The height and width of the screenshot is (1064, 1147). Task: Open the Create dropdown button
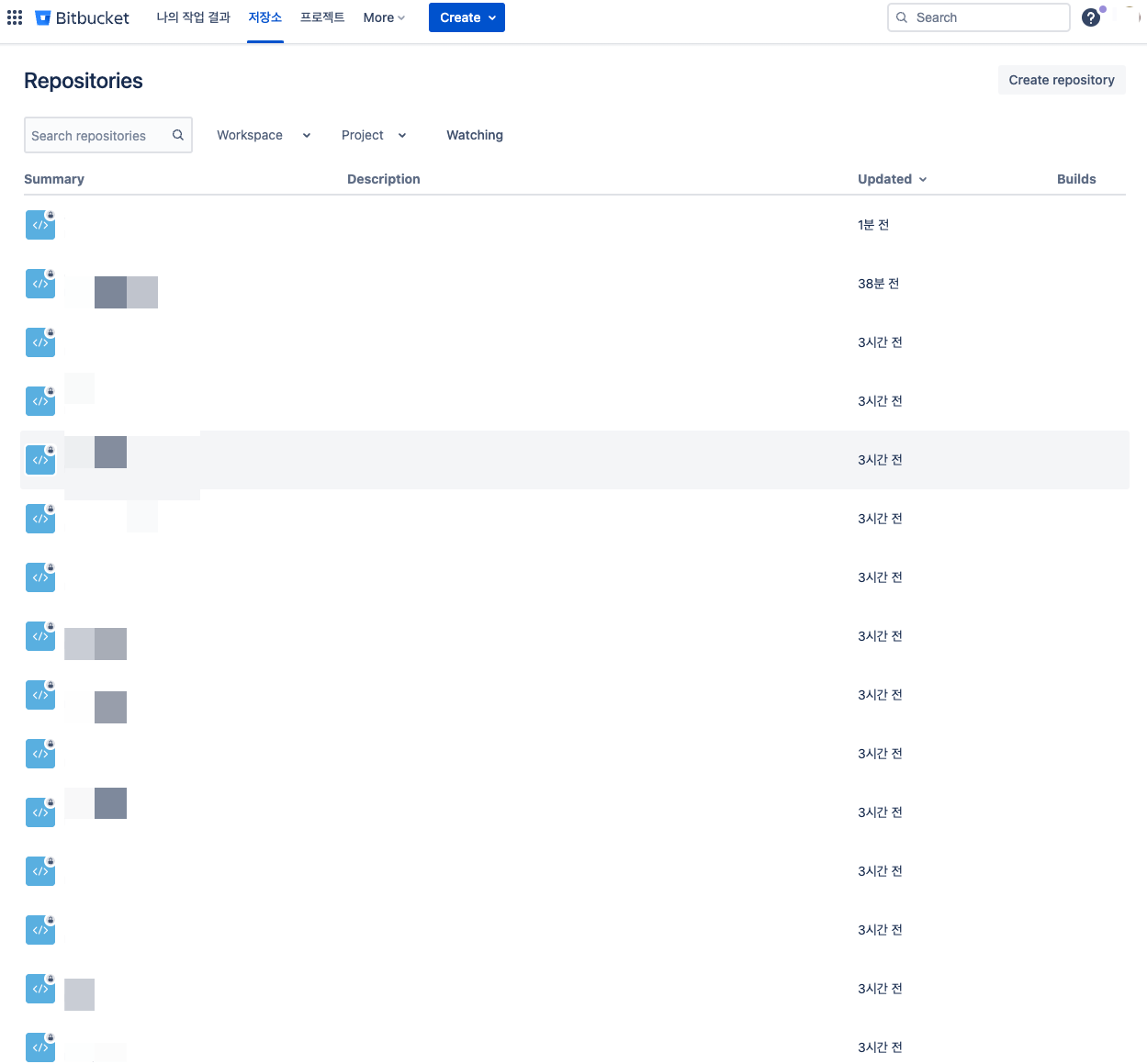coord(467,17)
